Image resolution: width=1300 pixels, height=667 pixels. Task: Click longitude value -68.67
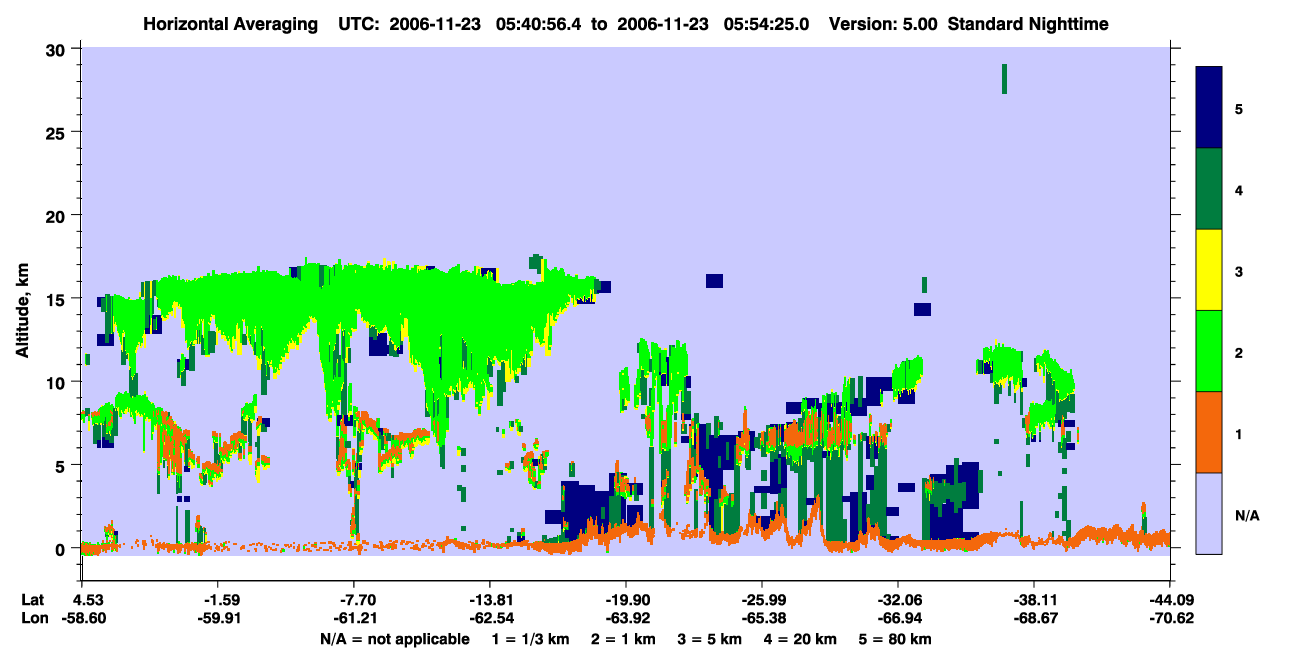pyautogui.click(x=1034, y=618)
